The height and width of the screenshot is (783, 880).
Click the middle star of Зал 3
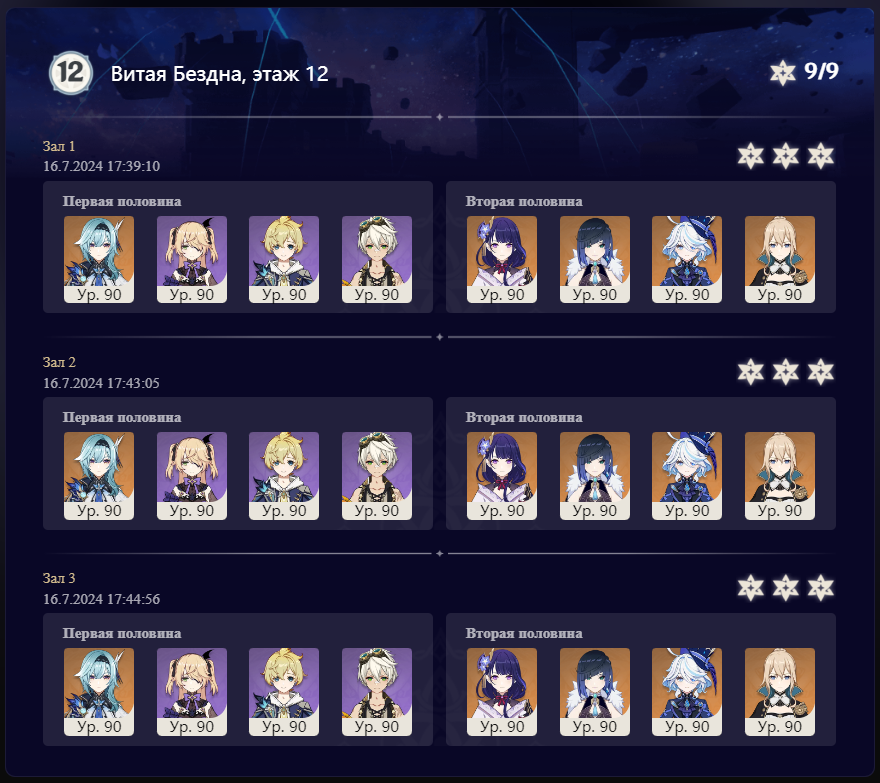coord(786,588)
